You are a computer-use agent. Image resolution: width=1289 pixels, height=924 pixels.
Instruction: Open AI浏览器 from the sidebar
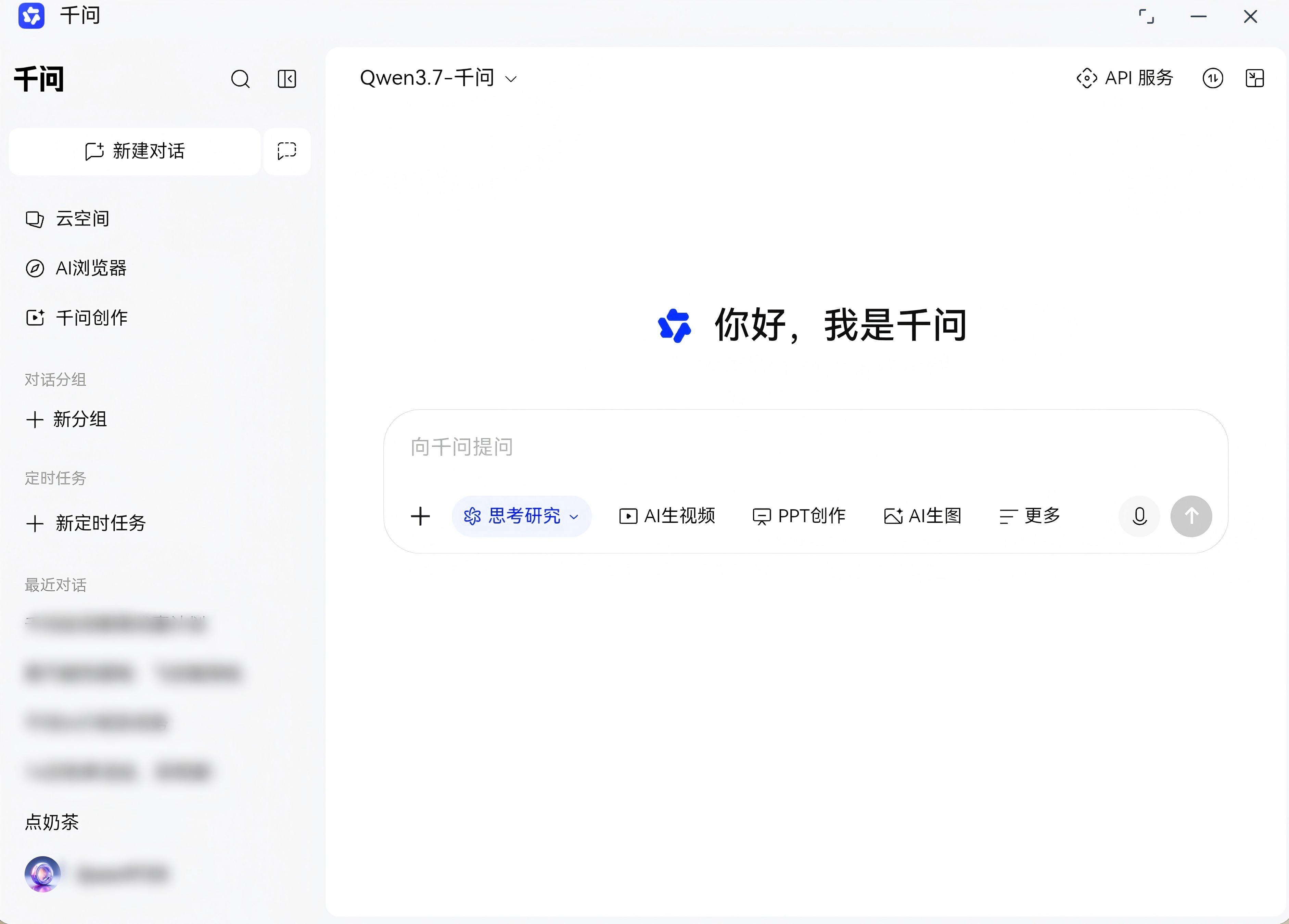click(x=76, y=268)
